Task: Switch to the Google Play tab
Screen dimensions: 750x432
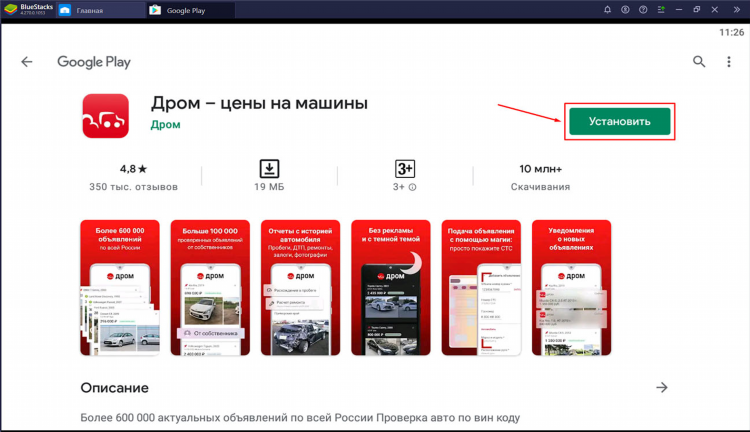Action: (190, 10)
